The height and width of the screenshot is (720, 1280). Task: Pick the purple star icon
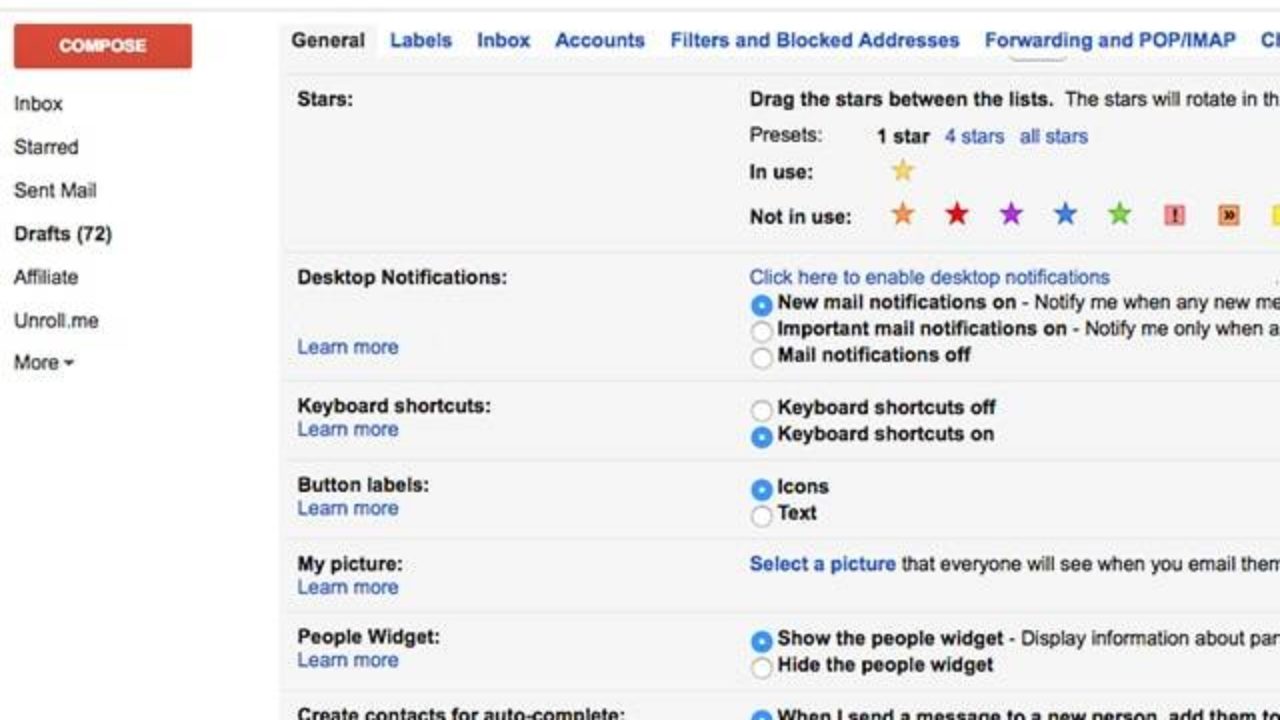[x=1011, y=215]
